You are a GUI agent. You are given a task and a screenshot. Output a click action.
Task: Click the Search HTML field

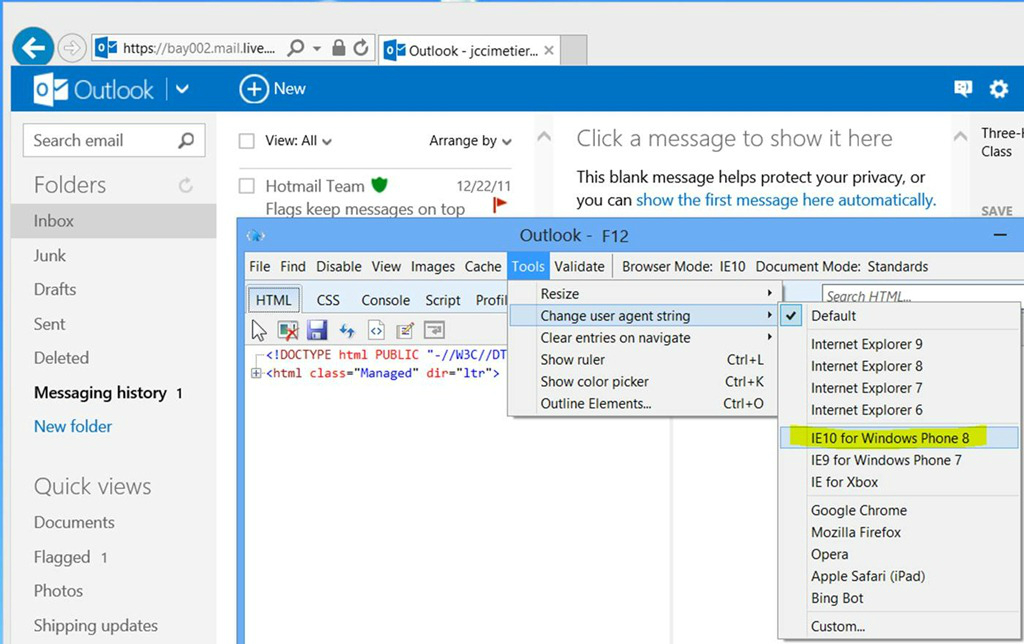point(922,296)
